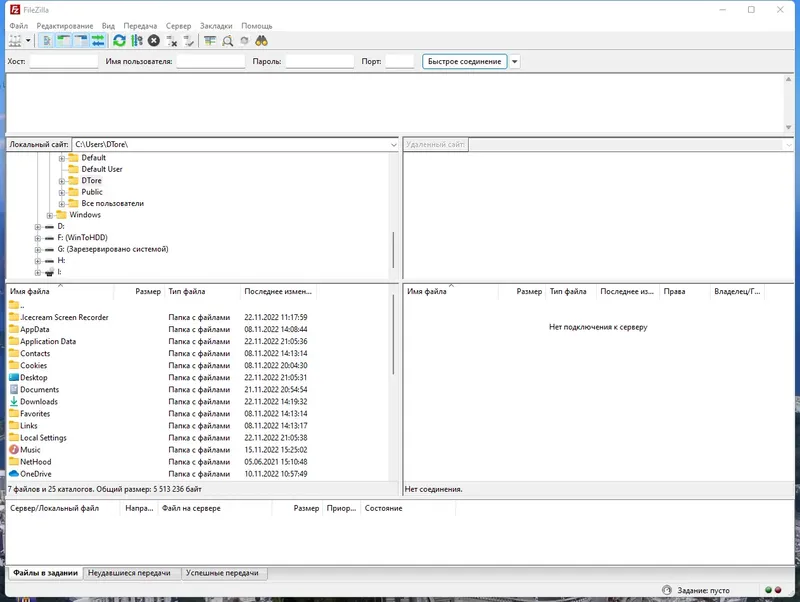800x602 pixels.
Task: Toggle transfer queue display
Action: [98, 41]
